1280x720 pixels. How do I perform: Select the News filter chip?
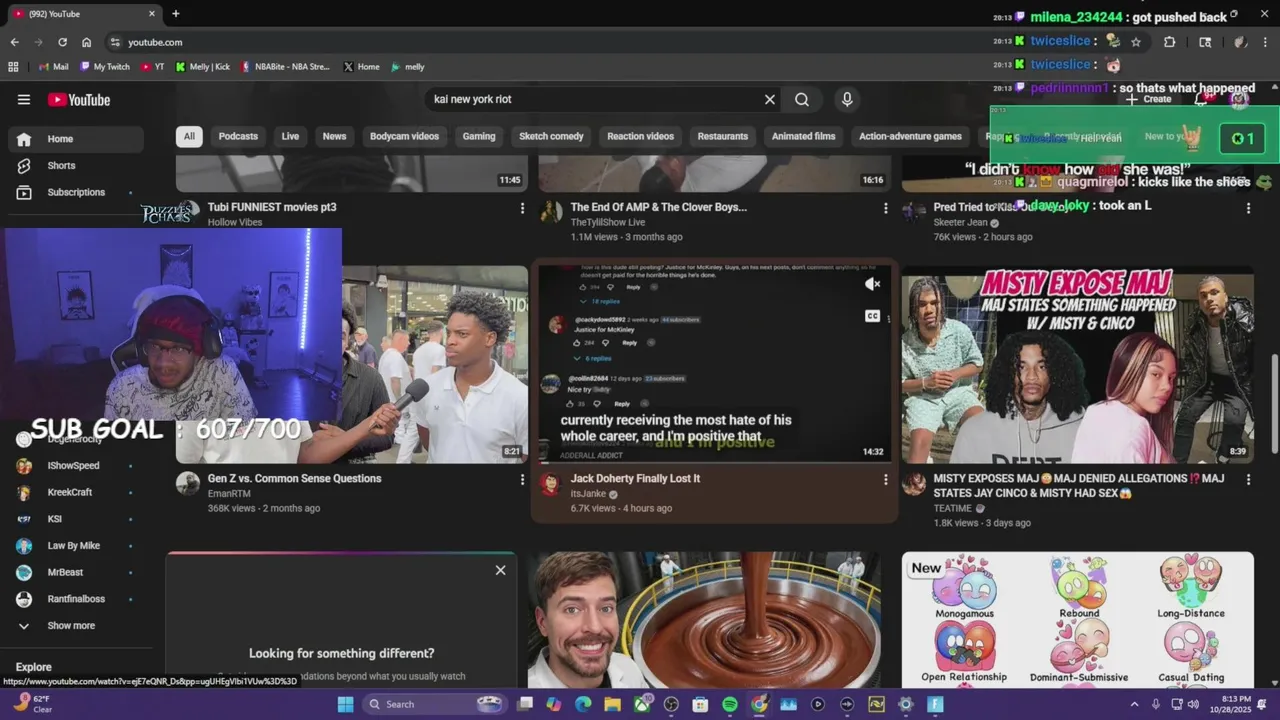(x=334, y=136)
